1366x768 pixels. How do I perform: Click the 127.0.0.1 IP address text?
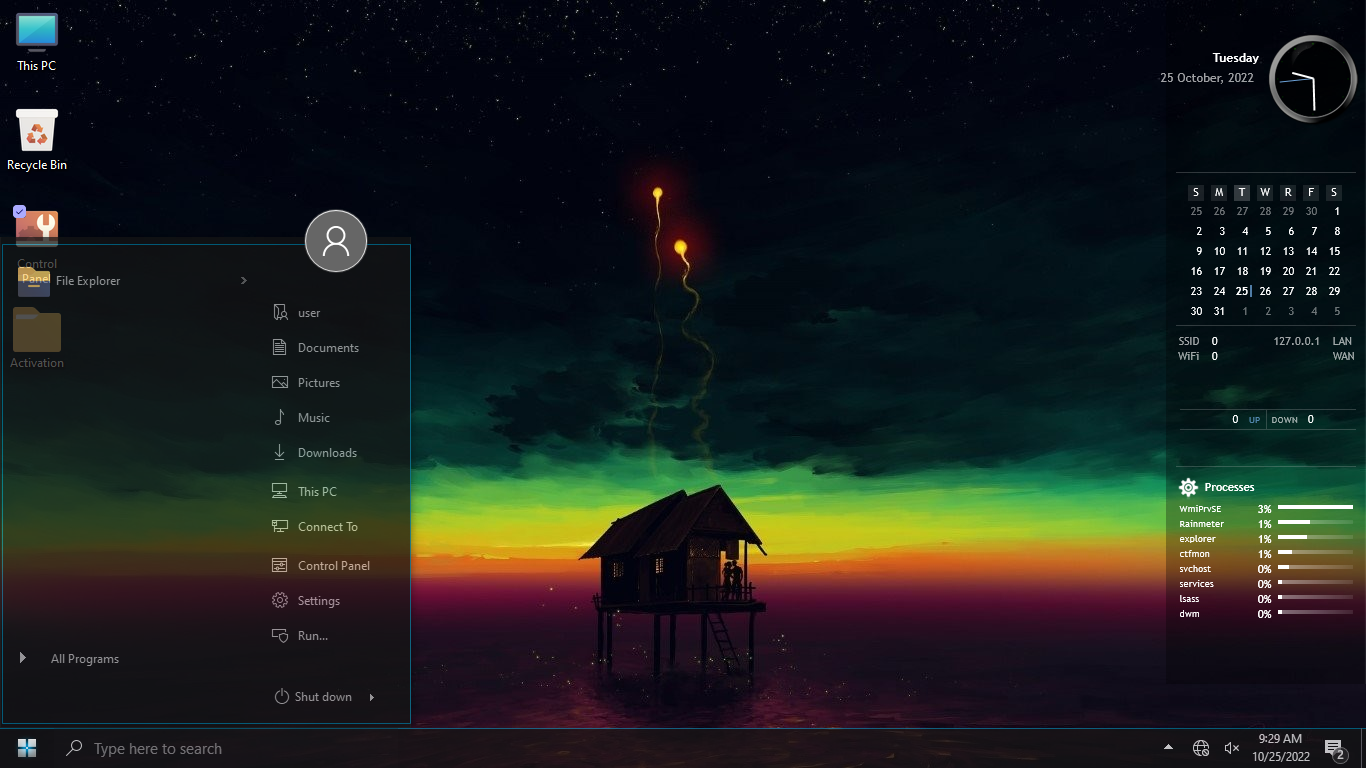(1296, 341)
